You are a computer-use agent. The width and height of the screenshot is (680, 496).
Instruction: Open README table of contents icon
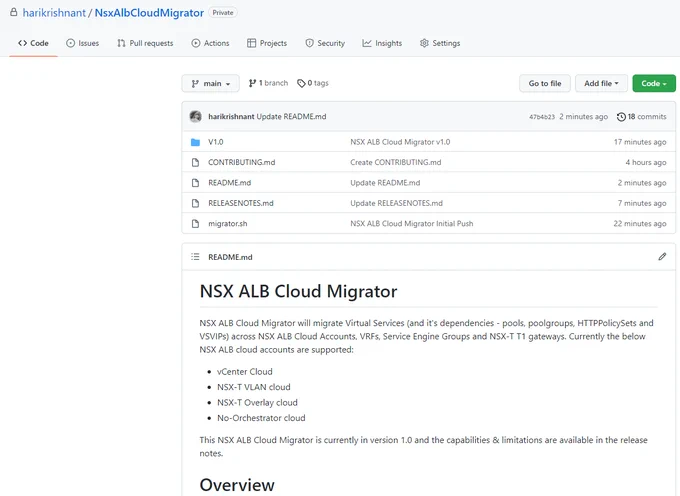(195, 257)
